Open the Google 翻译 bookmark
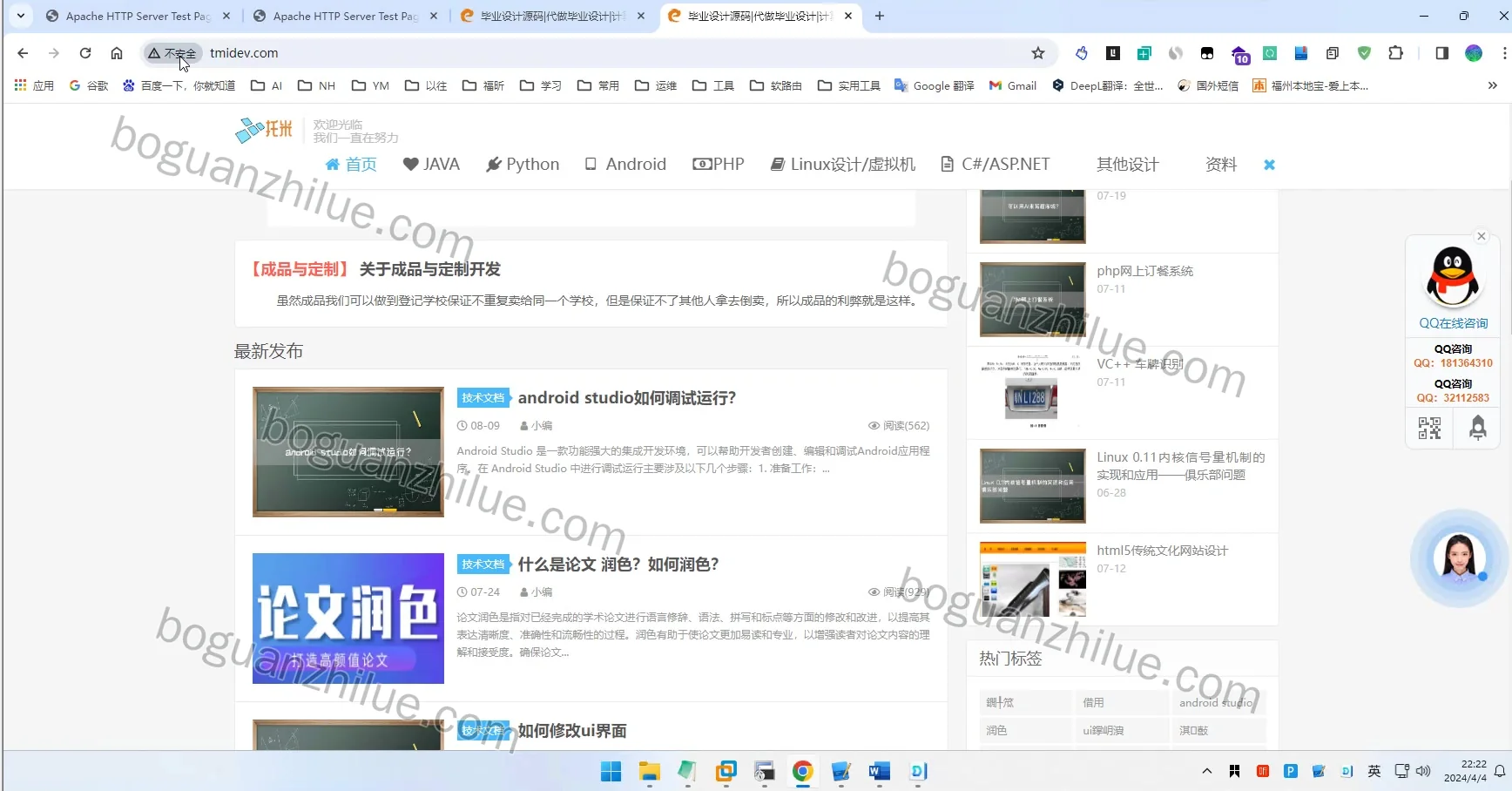Screen dimensions: 1512x791 (935, 85)
